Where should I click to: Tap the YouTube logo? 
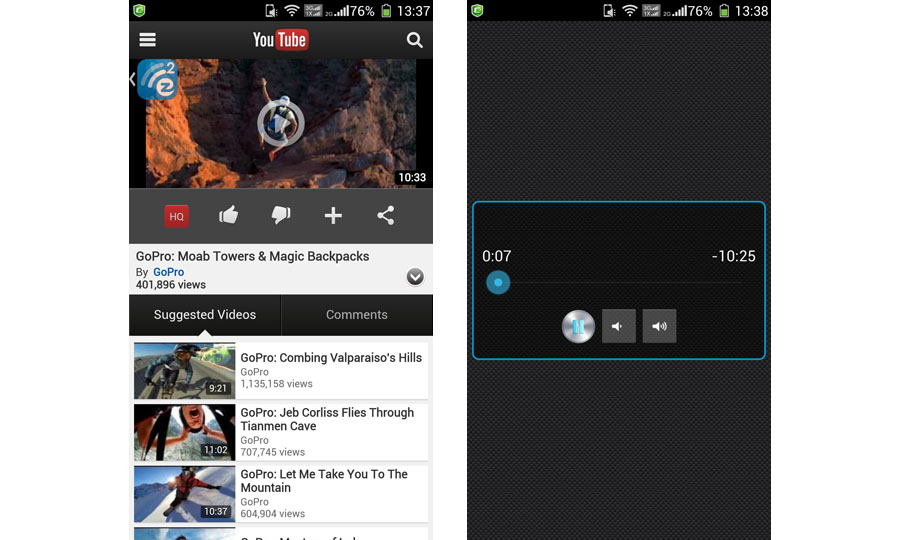[281, 40]
